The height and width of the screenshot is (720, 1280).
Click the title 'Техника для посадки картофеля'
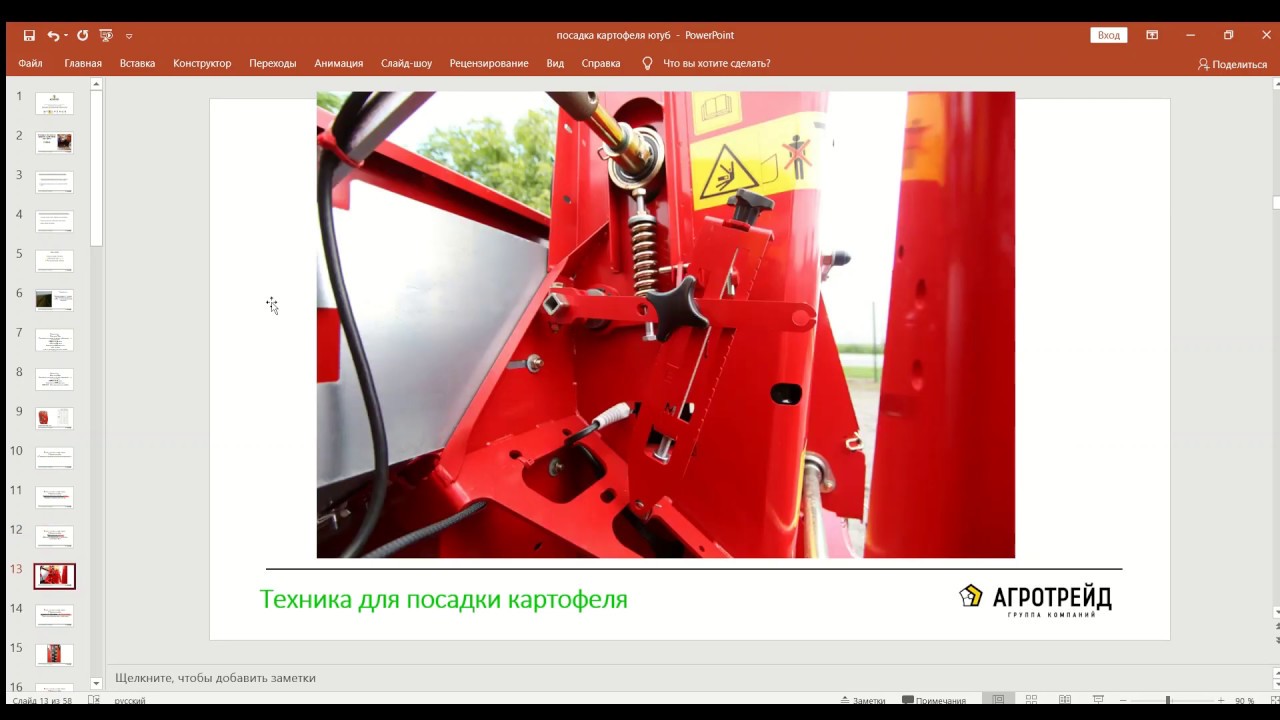443,599
